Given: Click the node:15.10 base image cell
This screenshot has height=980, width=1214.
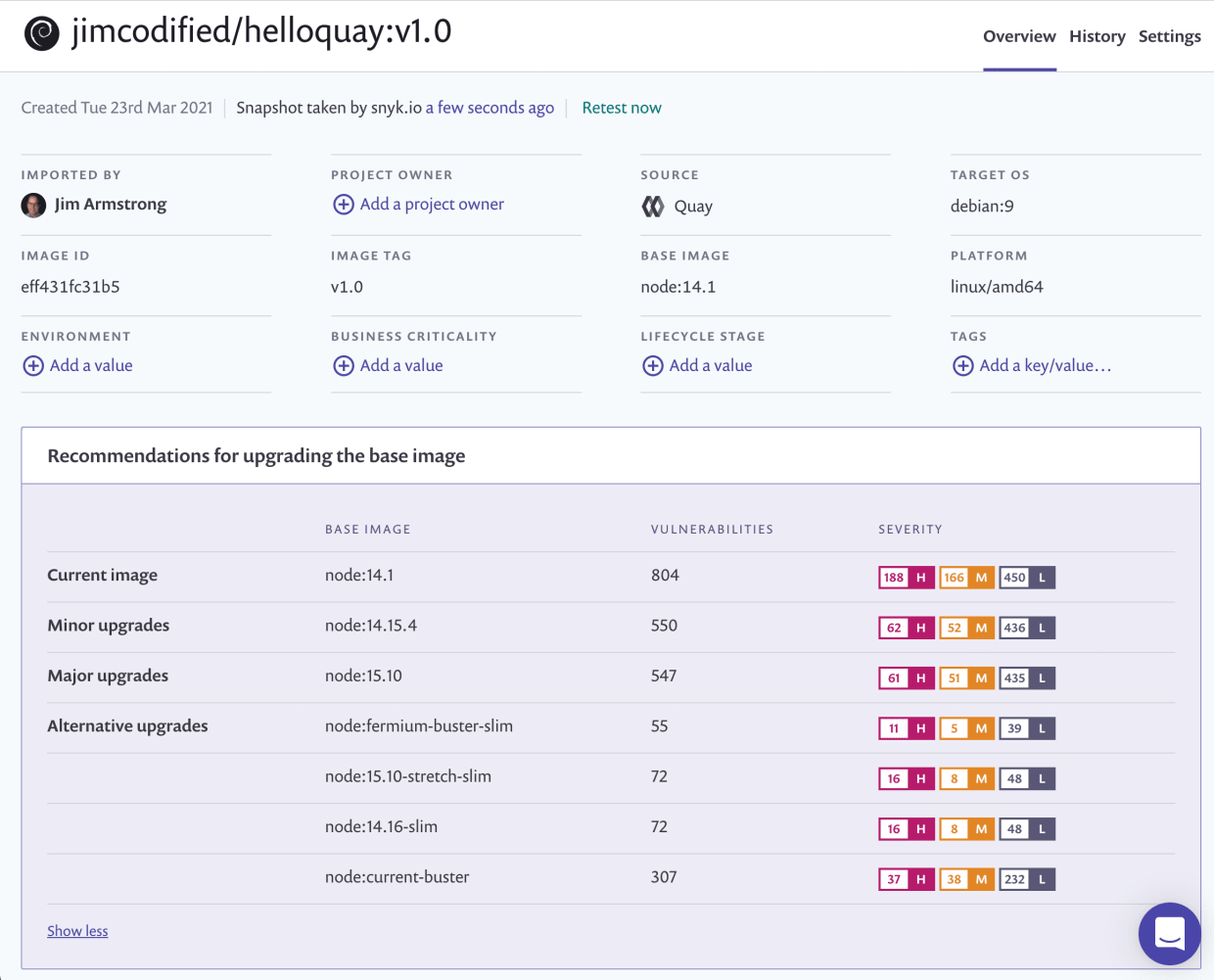Looking at the screenshot, I should 363,677.
